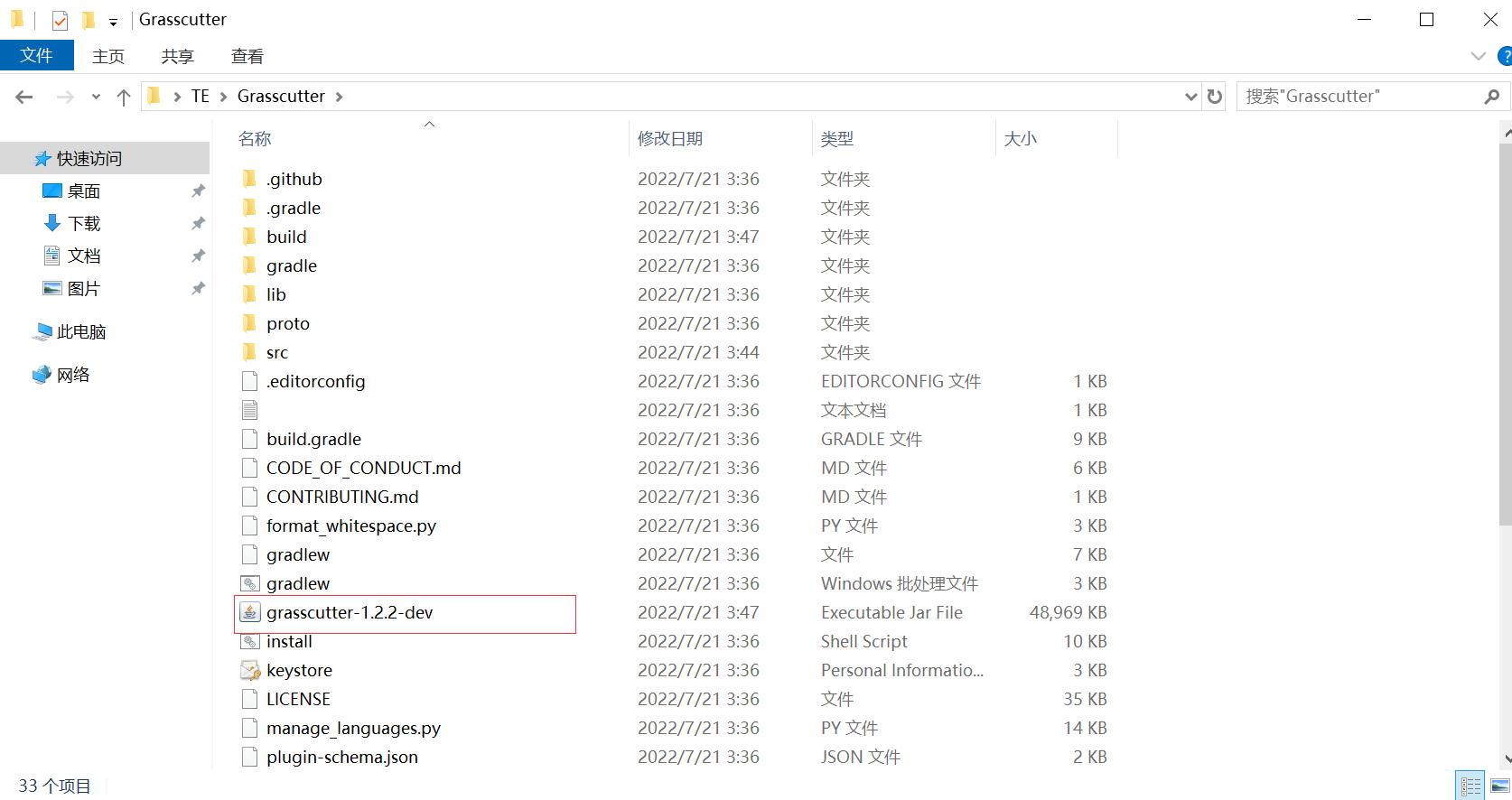Unpin 文档 using its pin icon
1512x800 pixels.
pos(198,256)
